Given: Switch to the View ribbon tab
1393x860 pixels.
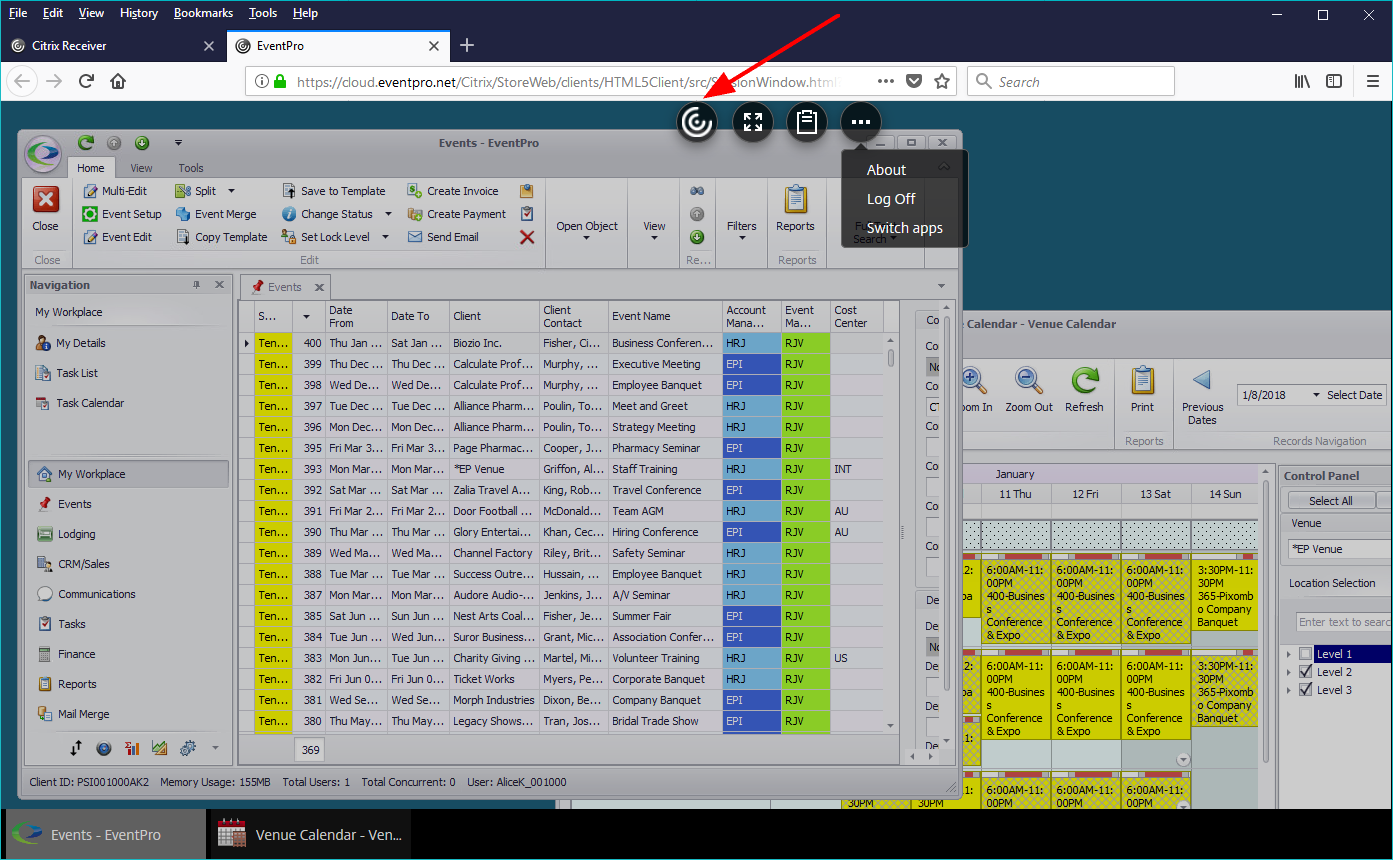Looking at the screenshot, I should (141, 168).
